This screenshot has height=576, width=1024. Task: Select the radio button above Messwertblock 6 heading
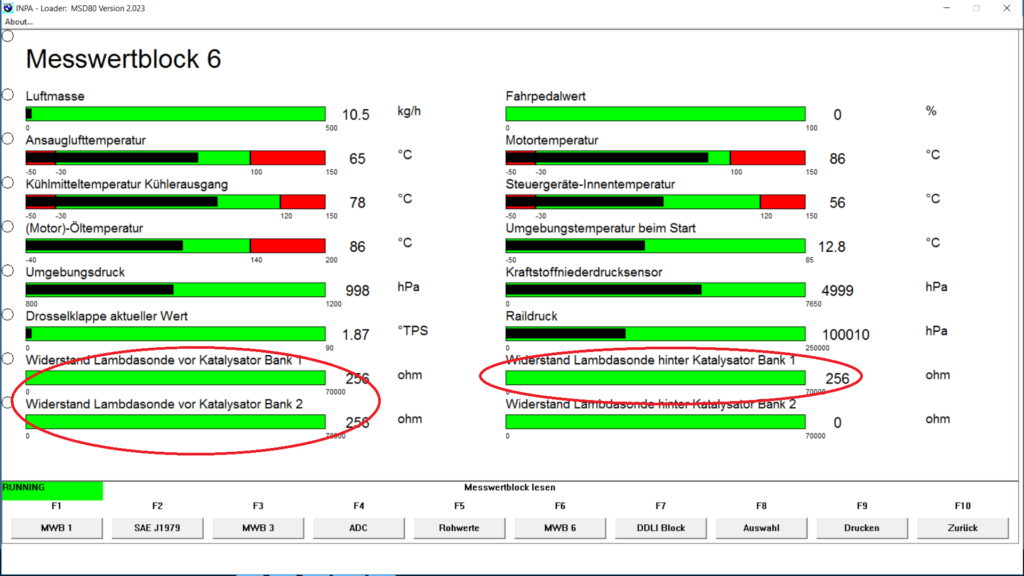pyautogui.click(x=8, y=36)
